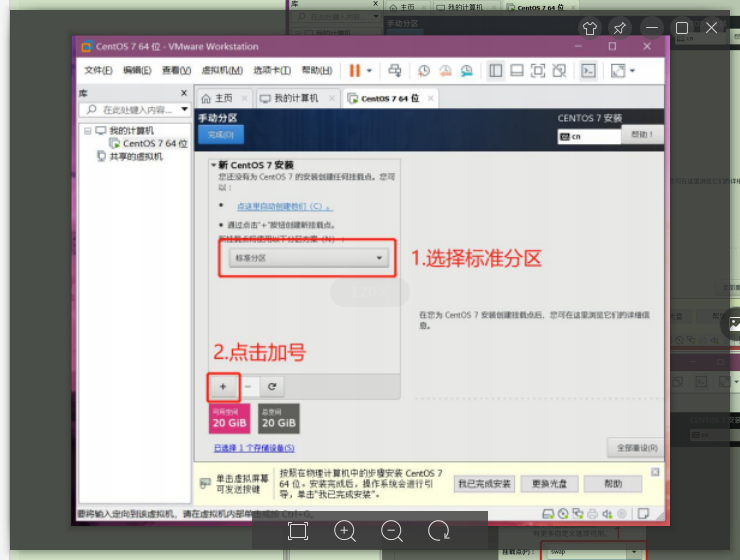The width and height of the screenshot is (740, 560).
Task: Open the 文件(F) menu
Action: tap(98, 70)
